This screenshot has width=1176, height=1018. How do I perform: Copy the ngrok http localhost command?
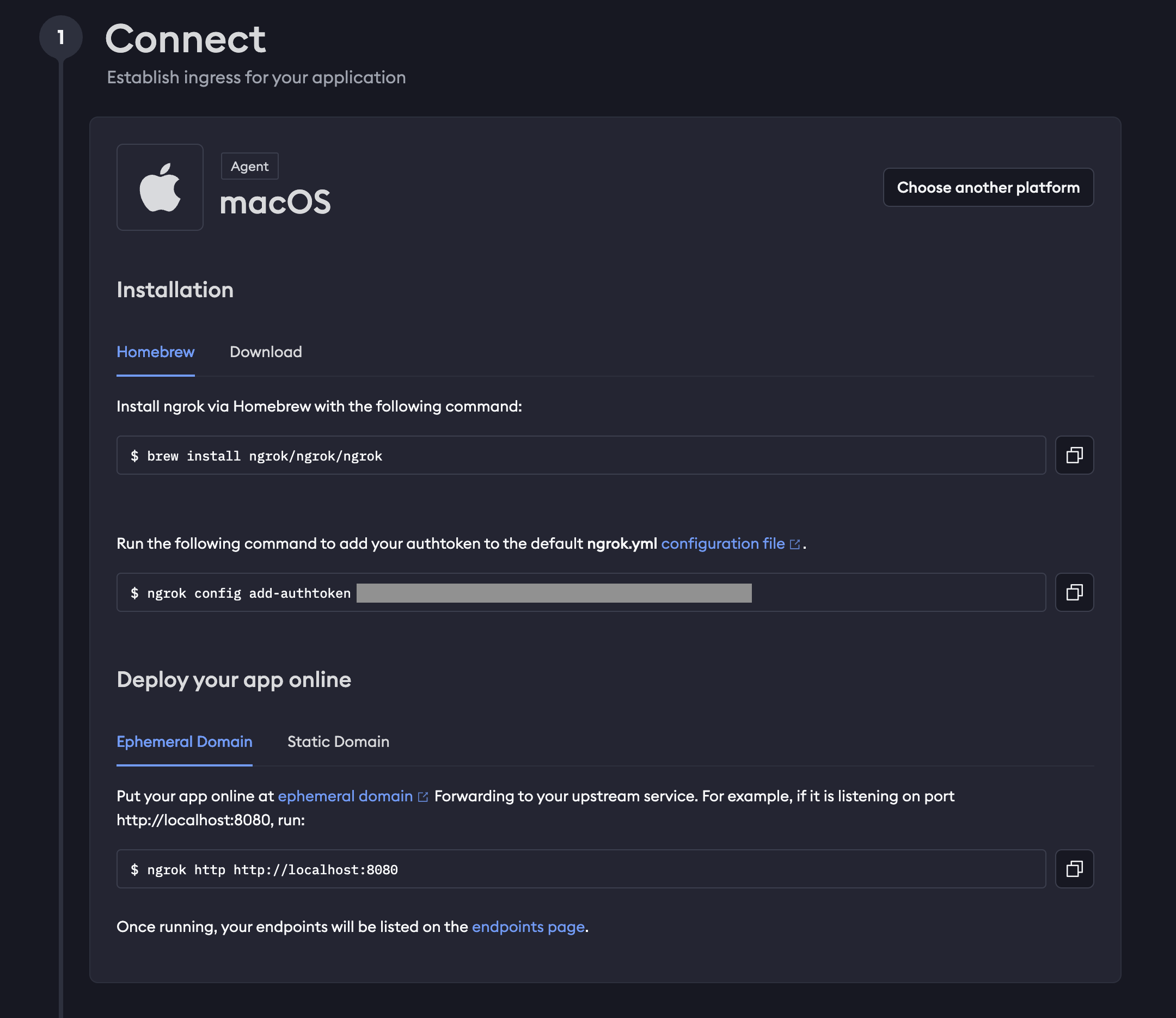click(x=1074, y=869)
